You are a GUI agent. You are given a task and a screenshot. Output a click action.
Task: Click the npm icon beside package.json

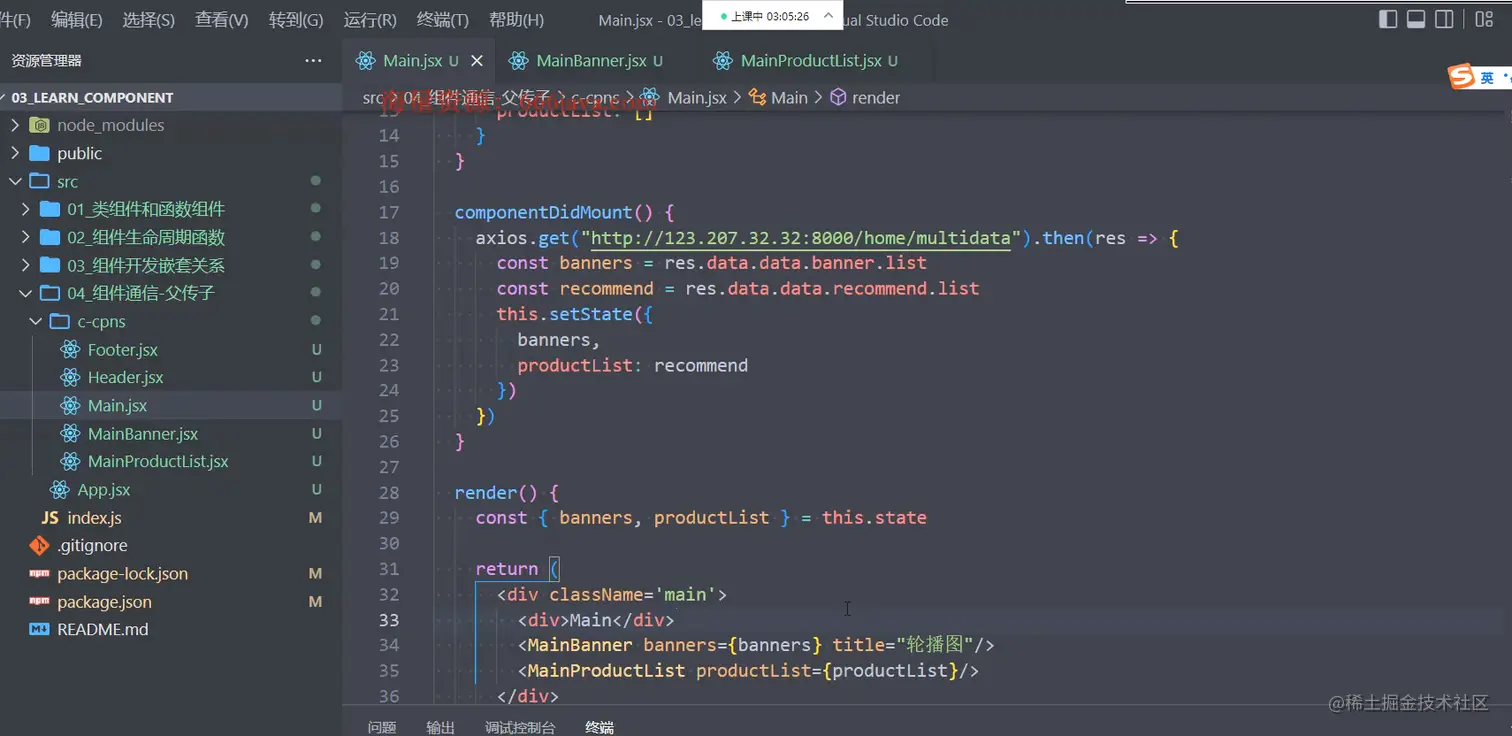click(x=39, y=602)
